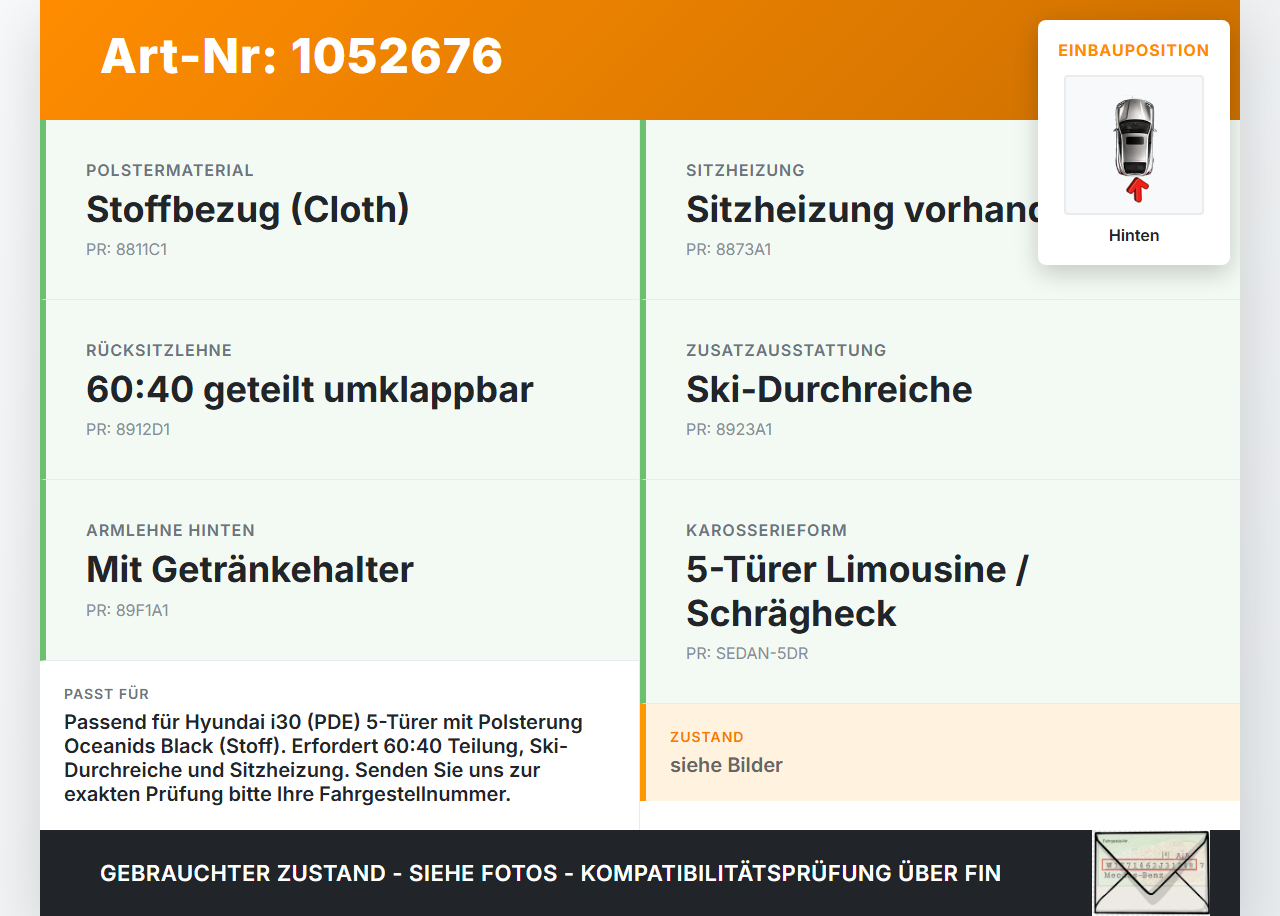Viewport: 1280px width, 916px height.
Task: Click the envelope document thumbnail in footer
Action: 1151,873
